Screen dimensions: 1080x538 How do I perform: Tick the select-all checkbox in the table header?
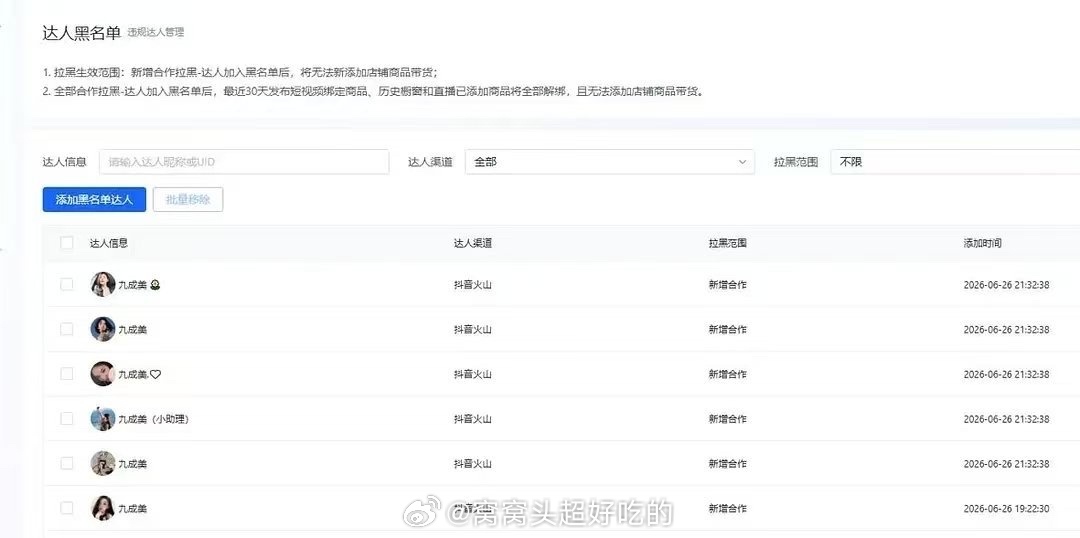coord(67,242)
